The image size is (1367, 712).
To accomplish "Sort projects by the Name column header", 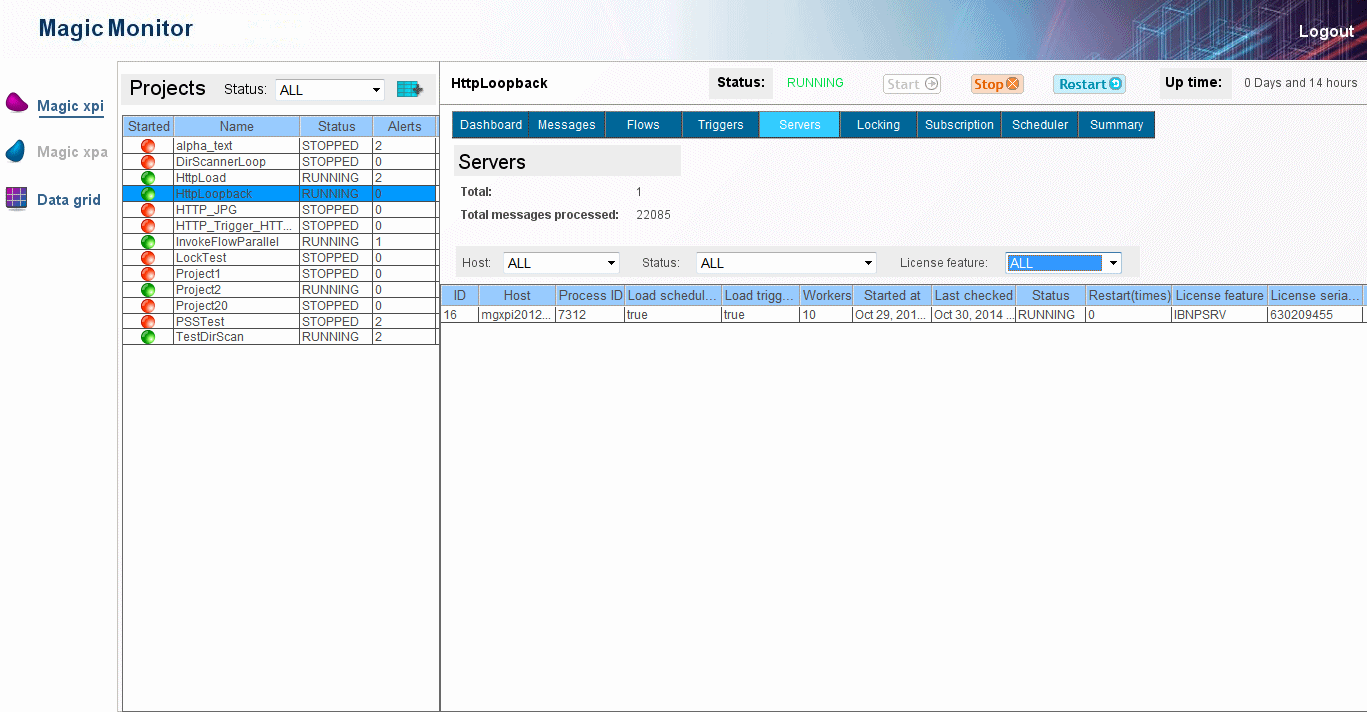I will (237, 127).
